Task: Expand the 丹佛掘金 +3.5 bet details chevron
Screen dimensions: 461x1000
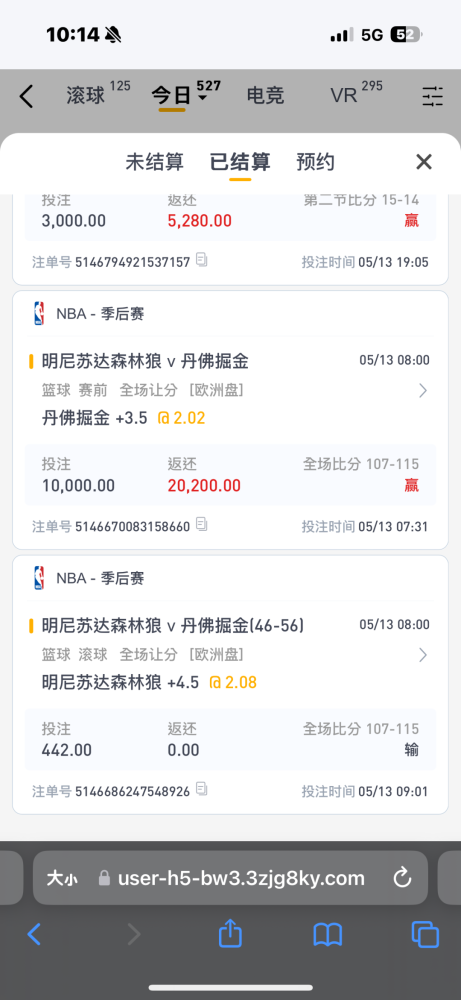Action: [423, 390]
